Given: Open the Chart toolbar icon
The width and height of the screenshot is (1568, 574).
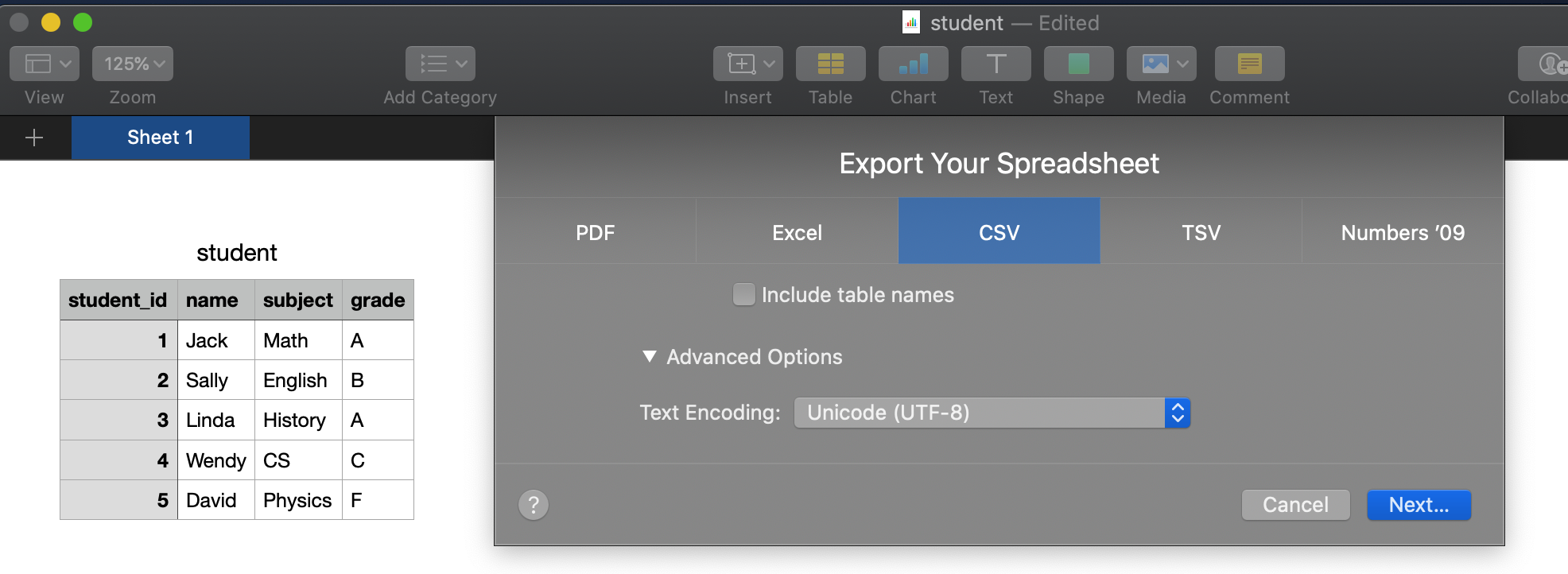Looking at the screenshot, I should (x=913, y=64).
